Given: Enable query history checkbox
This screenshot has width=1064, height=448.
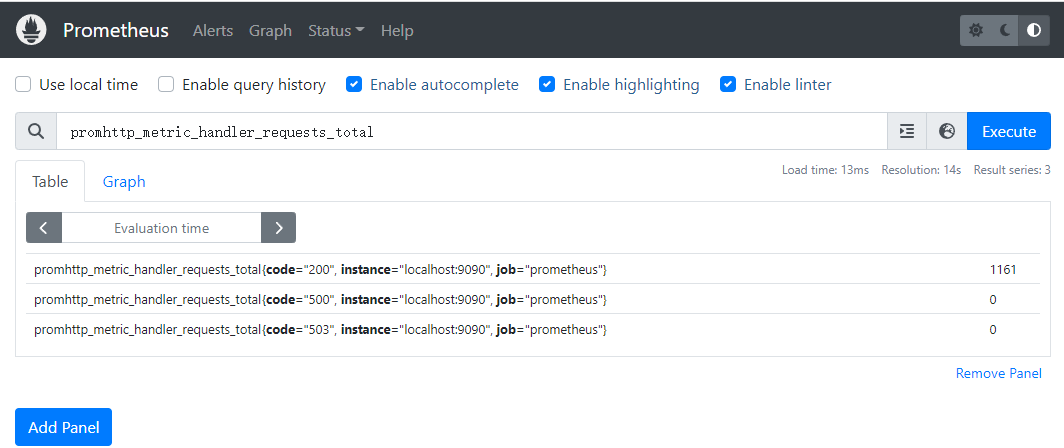Looking at the screenshot, I should coord(166,85).
